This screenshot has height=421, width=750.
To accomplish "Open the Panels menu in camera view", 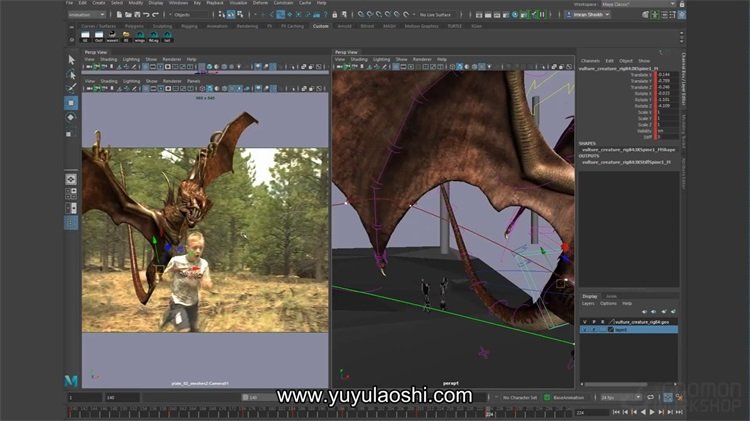I will pyautogui.click(x=194, y=81).
